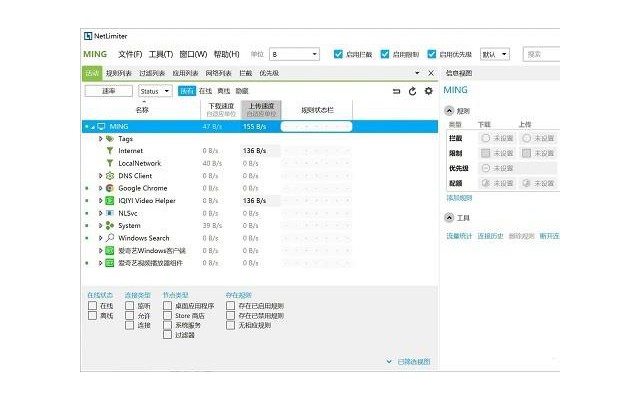
Task: Switch to the 过滤列表 tab
Action: tap(152, 73)
